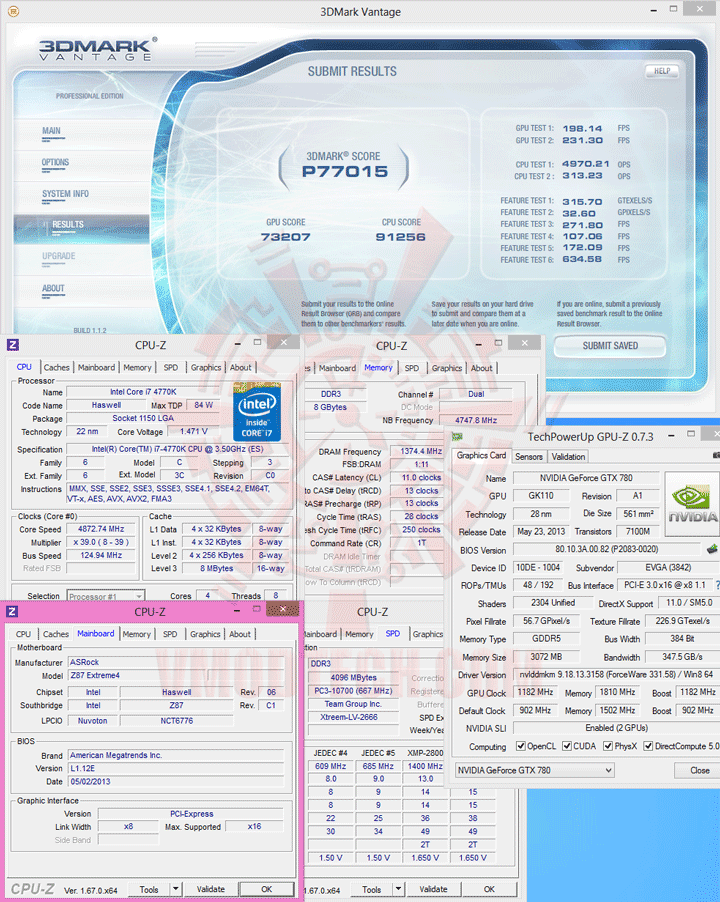Switch to Sensors tab in GPU-Z
Image resolution: width=720 pixels, height=902 pixels.
click(x=528, y=456)
